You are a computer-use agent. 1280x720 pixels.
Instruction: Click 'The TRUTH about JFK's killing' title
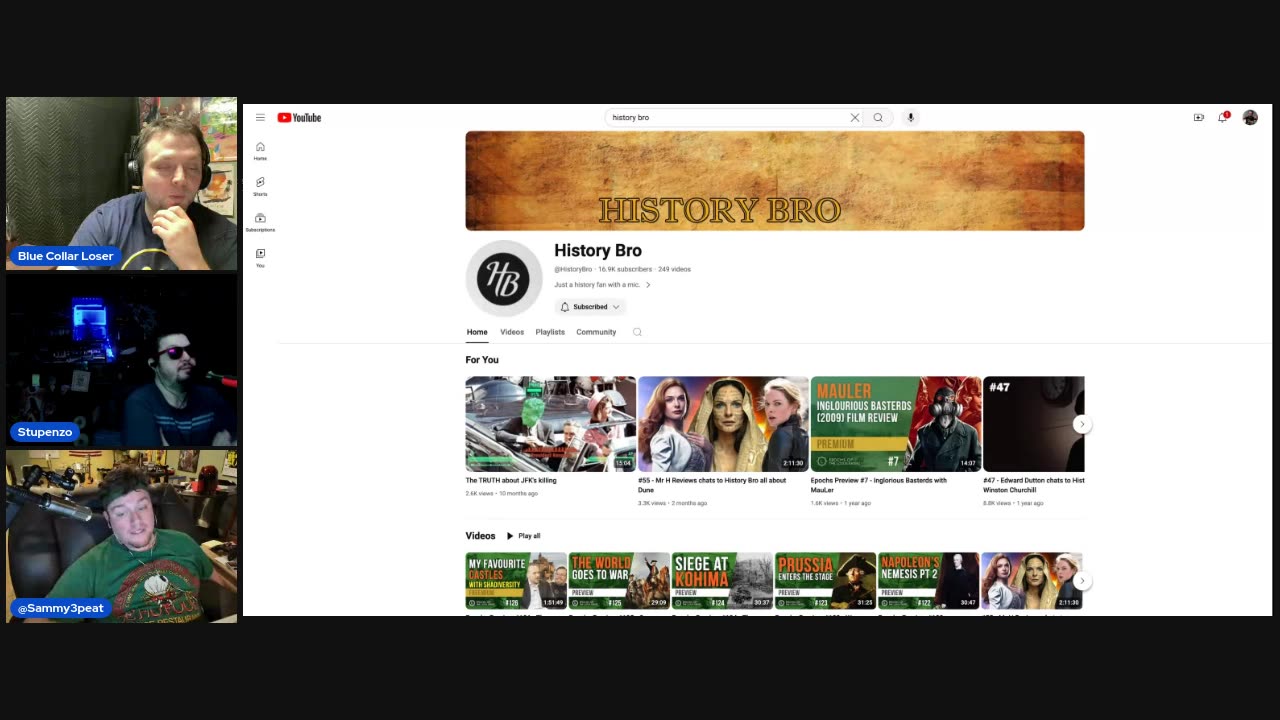click(x=511, y=480)
